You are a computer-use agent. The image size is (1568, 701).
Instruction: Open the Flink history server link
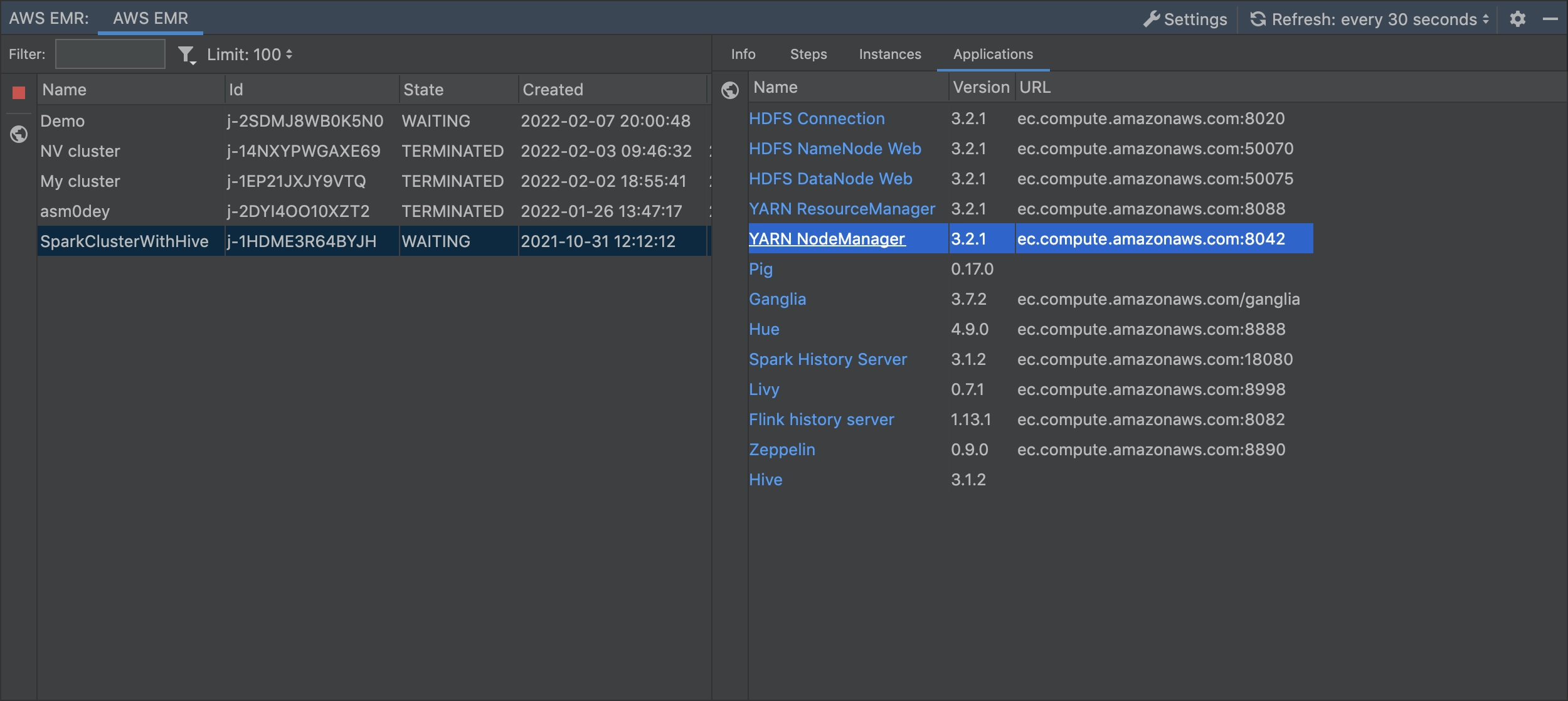point(821,419)
